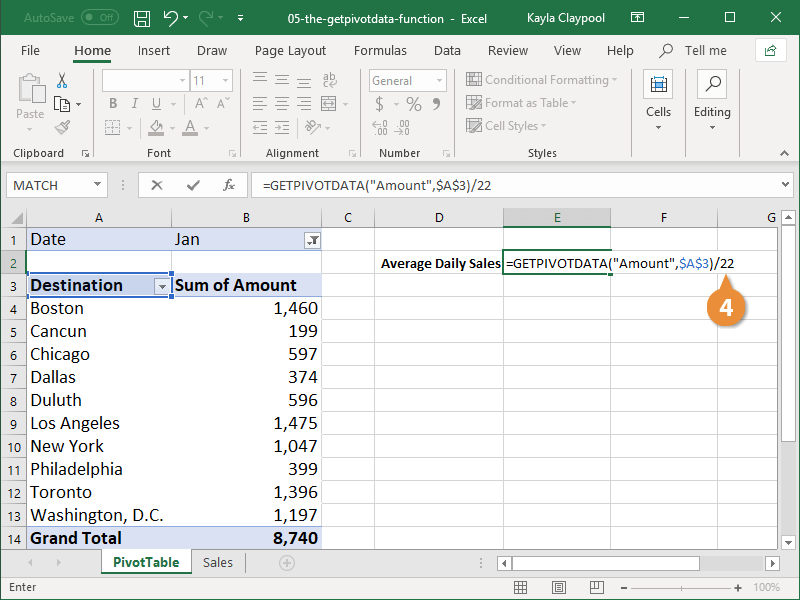Toggle Underline formatting
The height and width of the screenshot is (600, 800).
[x=156, y=104]
